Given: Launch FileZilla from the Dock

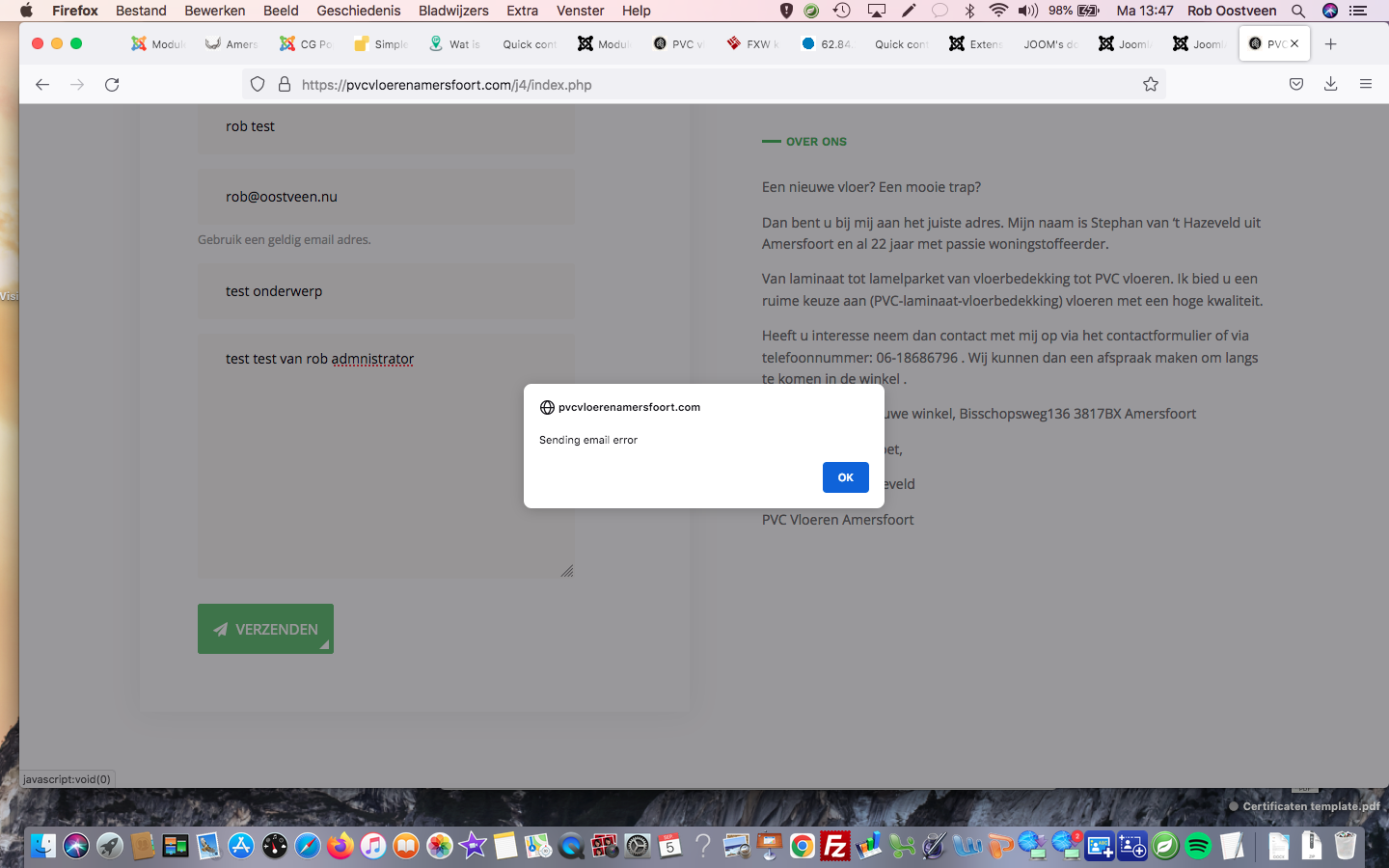Looking at the screenshot, I should [835, 846].
